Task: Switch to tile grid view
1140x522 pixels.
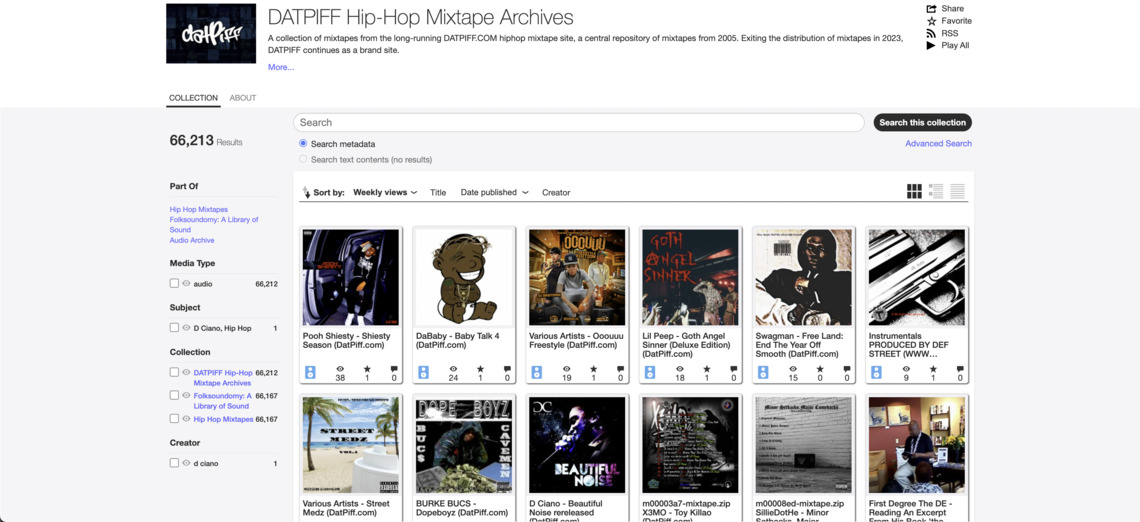Action: point(914,192)
